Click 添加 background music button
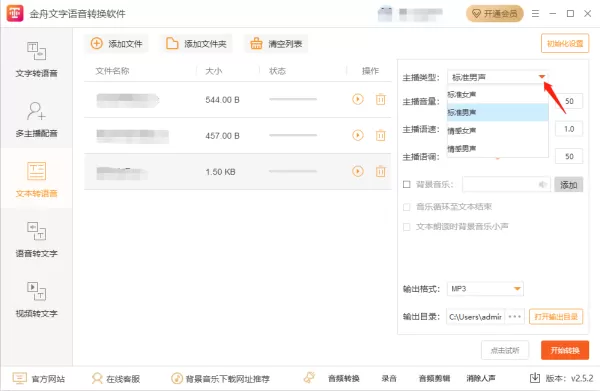This screenshot has height=391, width=600. click(569, 185)
